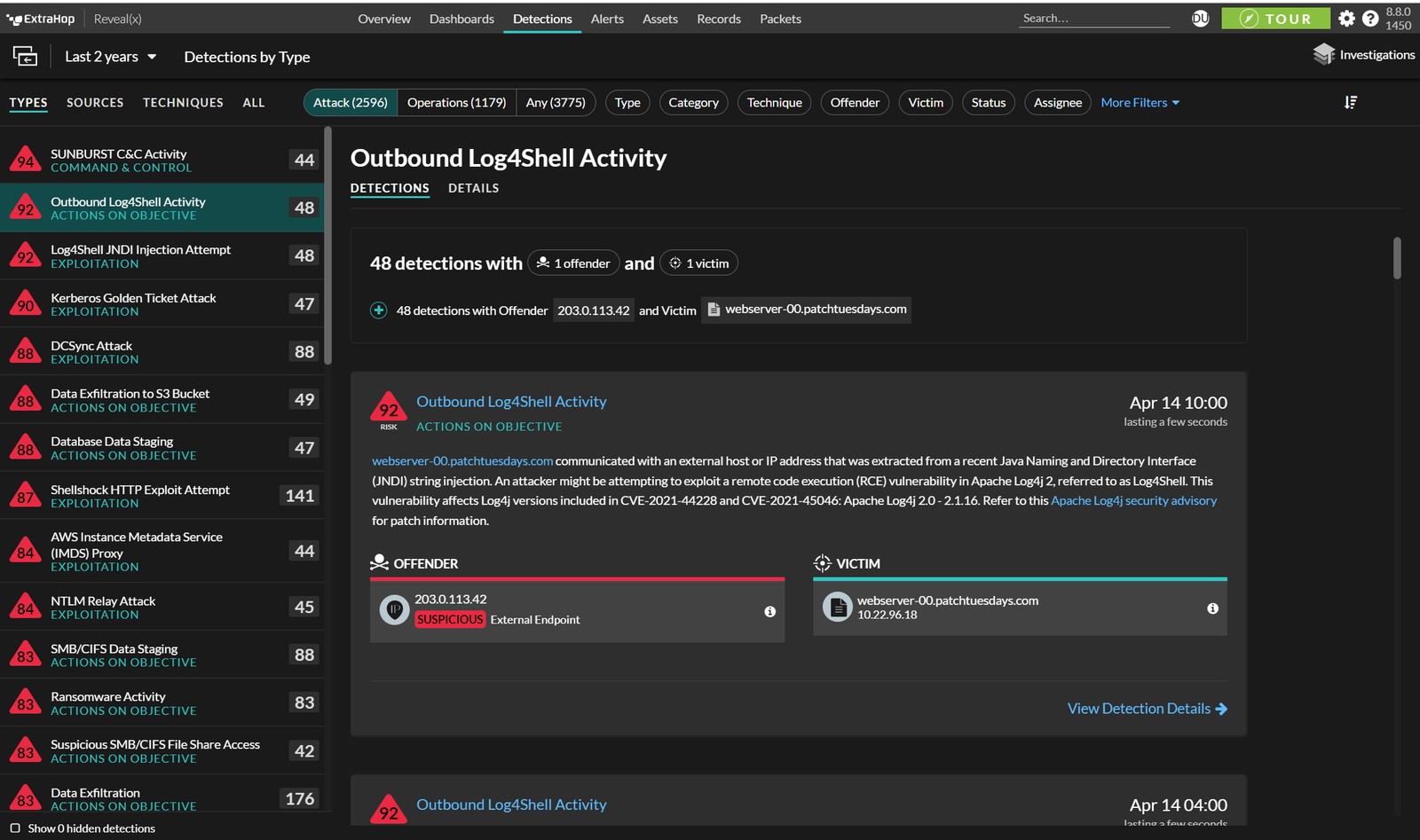Viewport: 1420px width, 840px height.
Task: Click the SMB/CIFS Data Staging risk 83 icon
Action: pyautogui.click(x=26, y=655)
